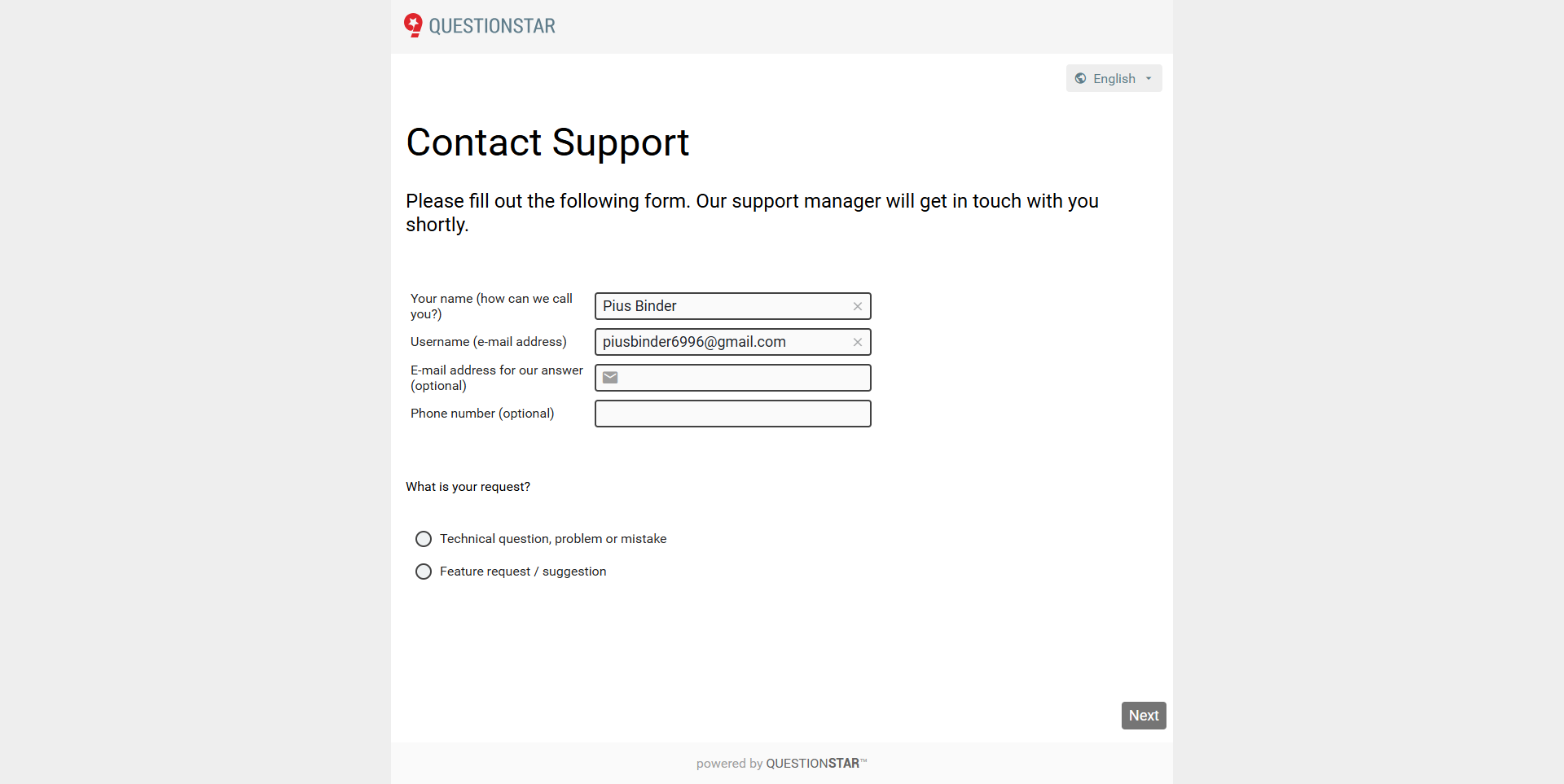Open the 'powered by QUESTIONSTAR' footer link
This screenshot has height=784, width=1564.
point(781,763)
